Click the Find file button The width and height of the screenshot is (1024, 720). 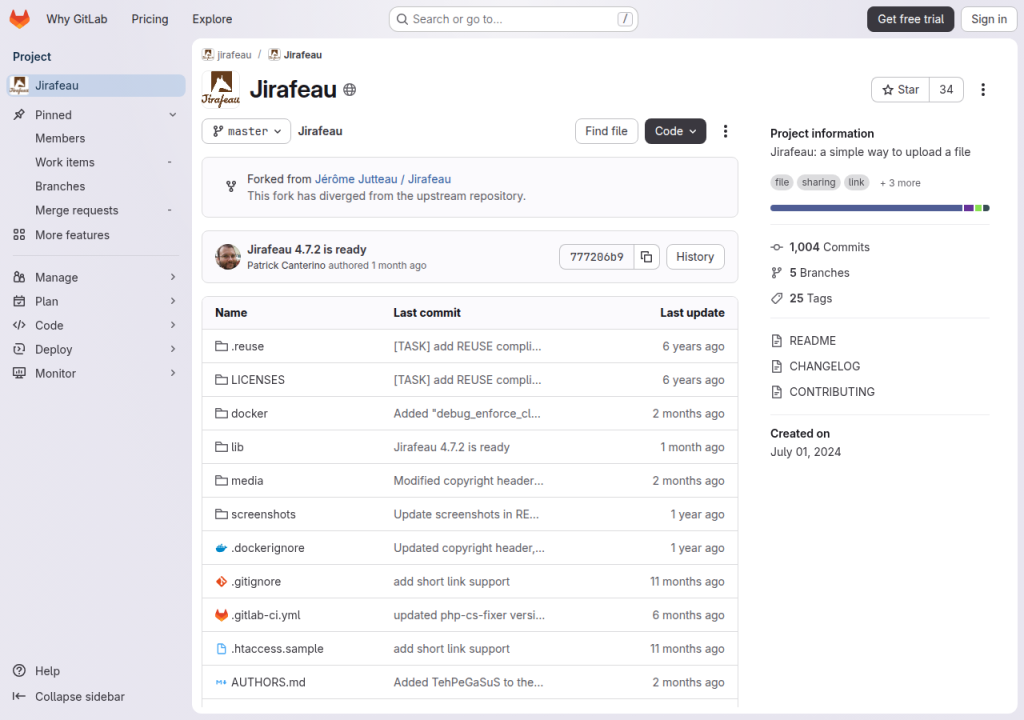tap(606, 131)
